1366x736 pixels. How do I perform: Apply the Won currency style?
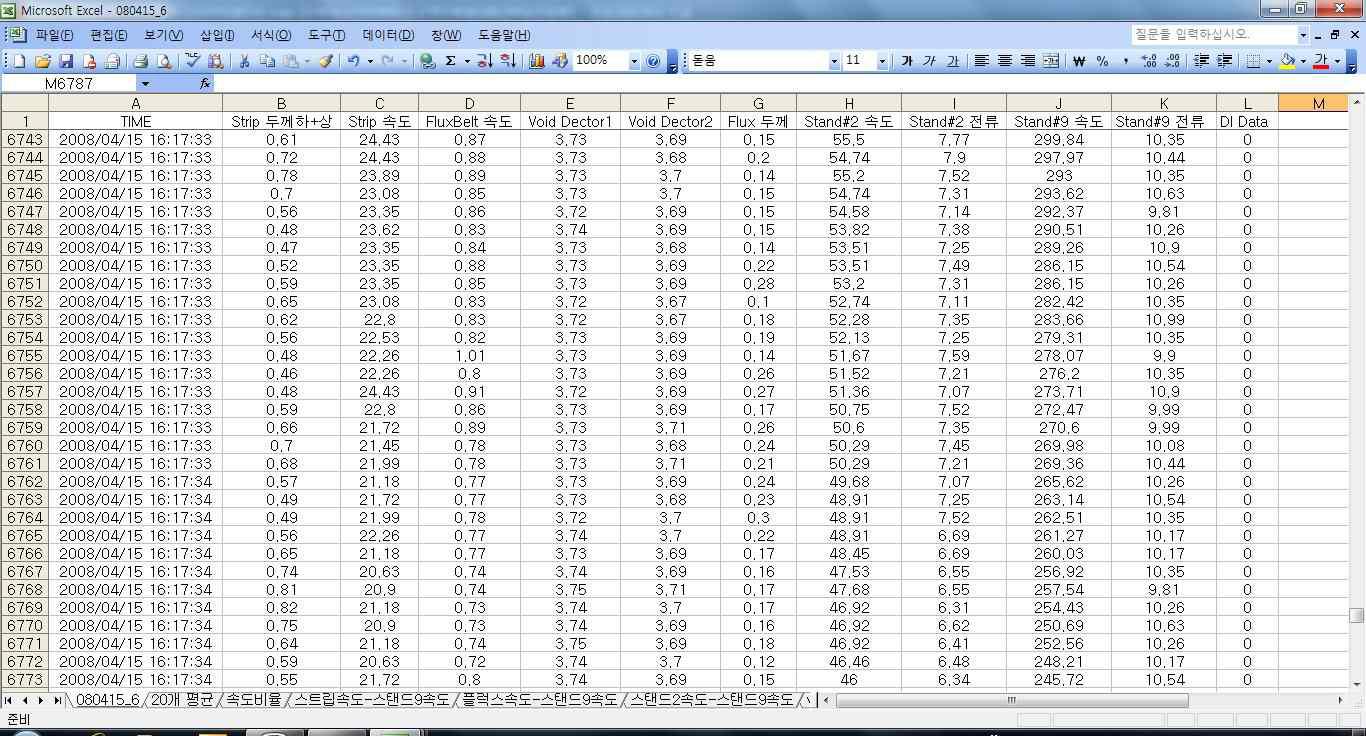coord(1079,61)
